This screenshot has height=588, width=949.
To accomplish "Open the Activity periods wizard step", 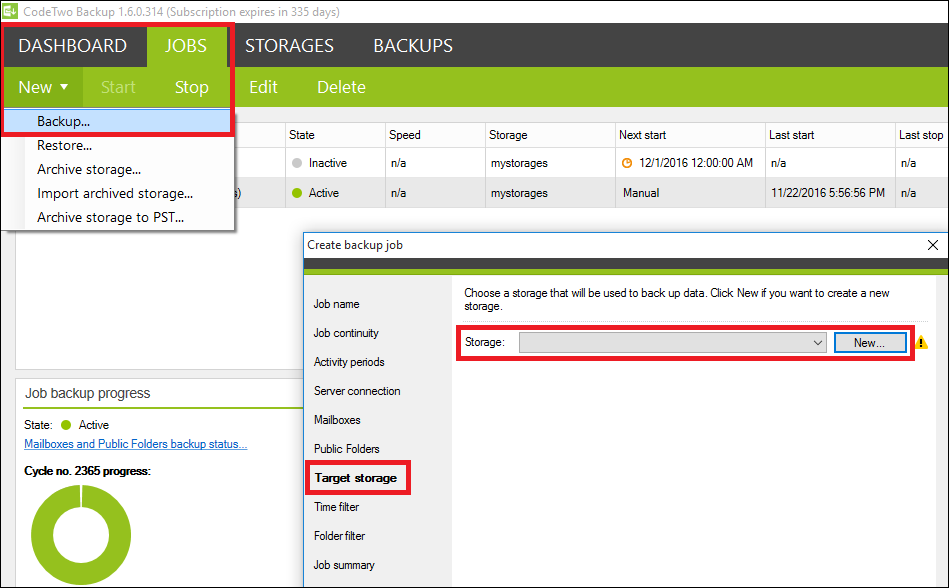I will coord(349,362).
